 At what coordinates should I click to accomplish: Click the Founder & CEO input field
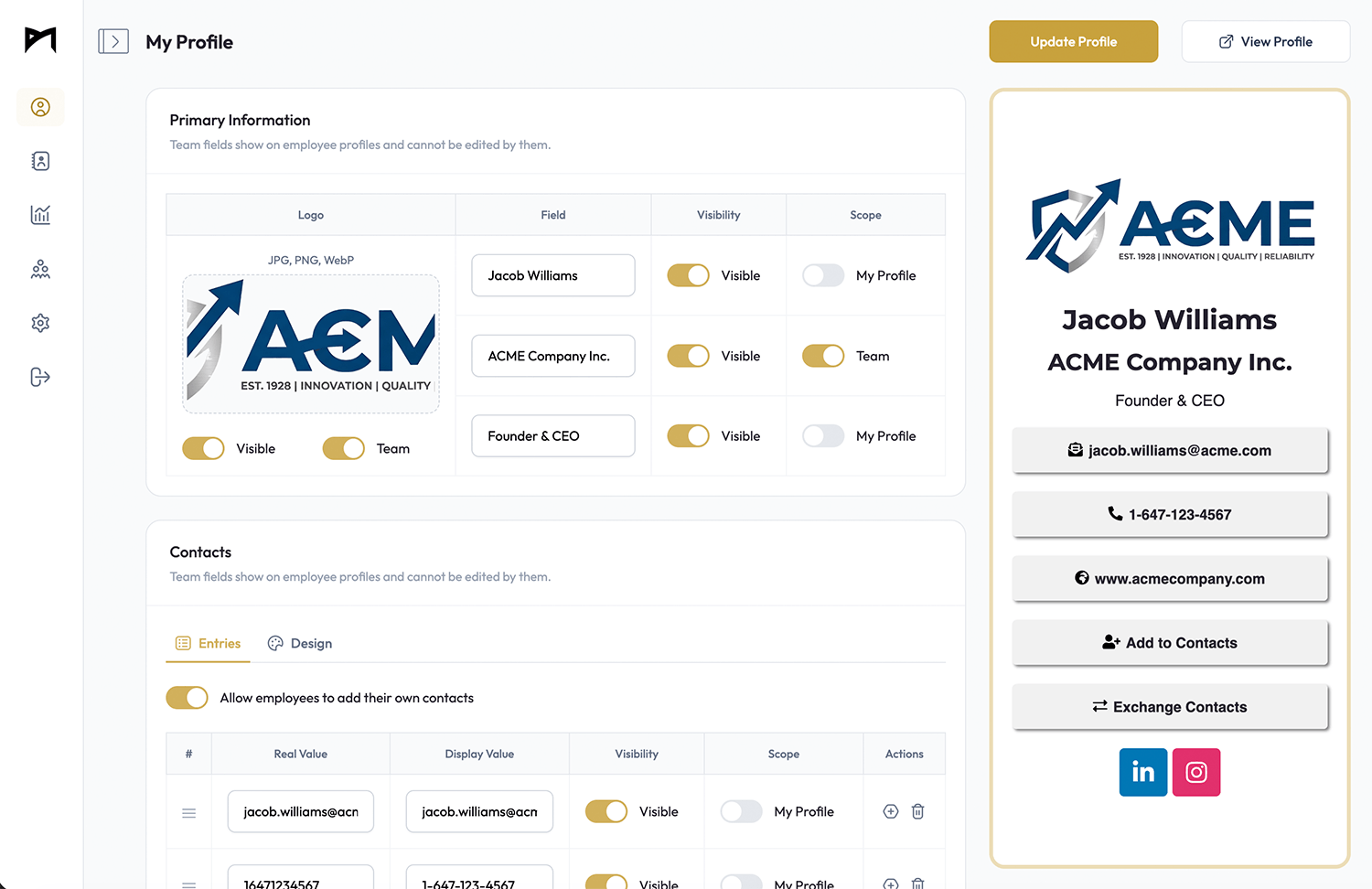[x=552, y=436]
